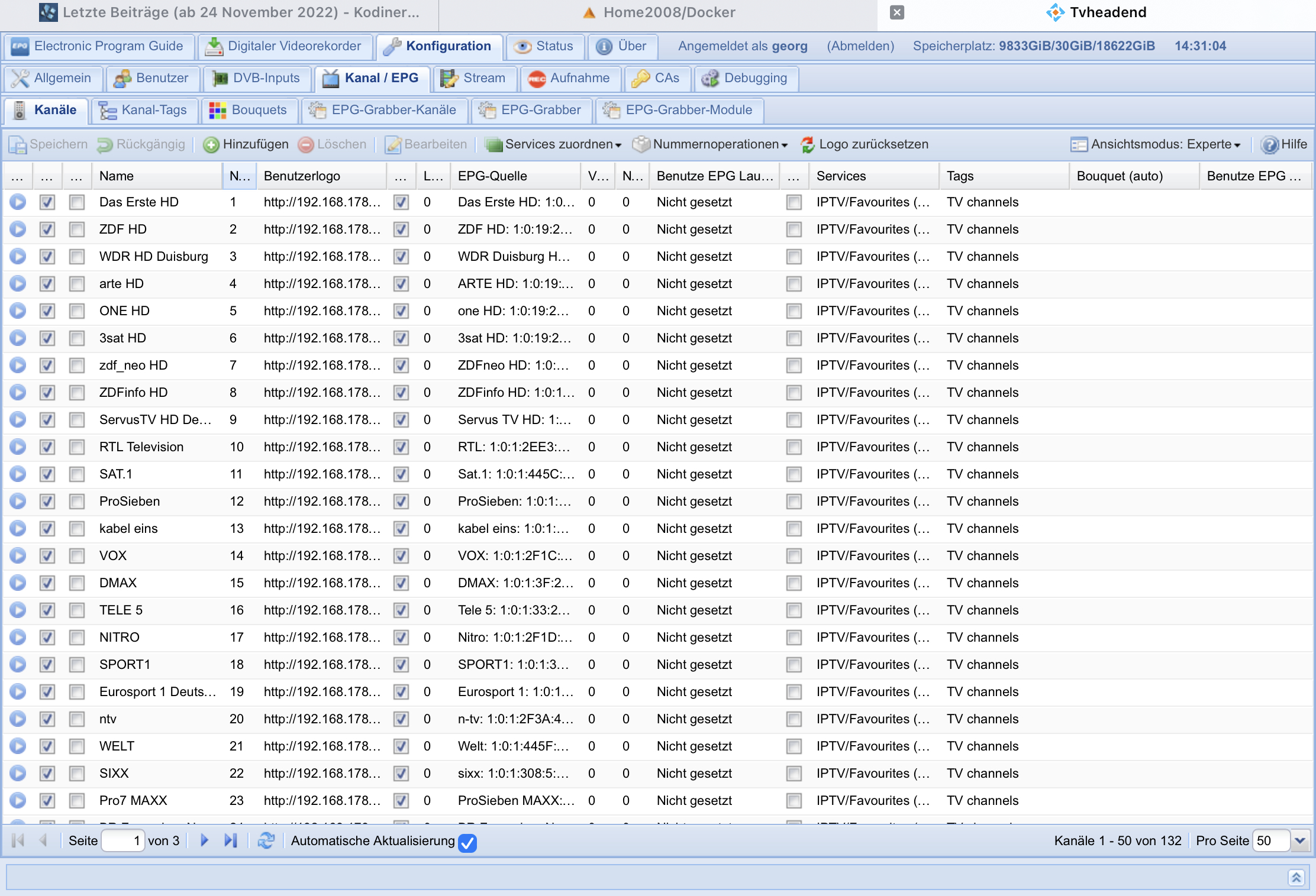Close the Tvheadend browser tab

tap(897, 12)
